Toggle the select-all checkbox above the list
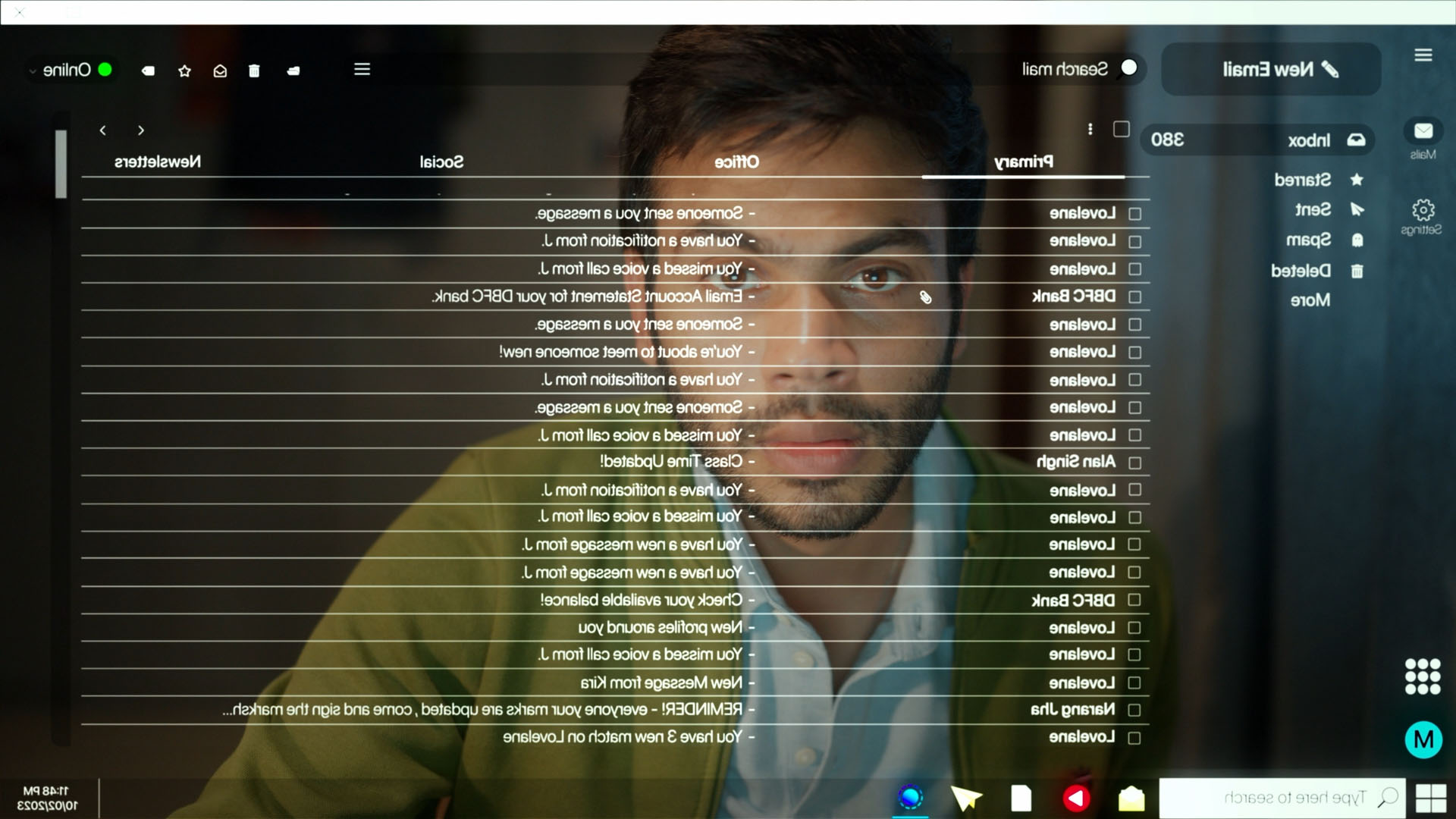This screenshot has height=819, width=1456. 1121,130
